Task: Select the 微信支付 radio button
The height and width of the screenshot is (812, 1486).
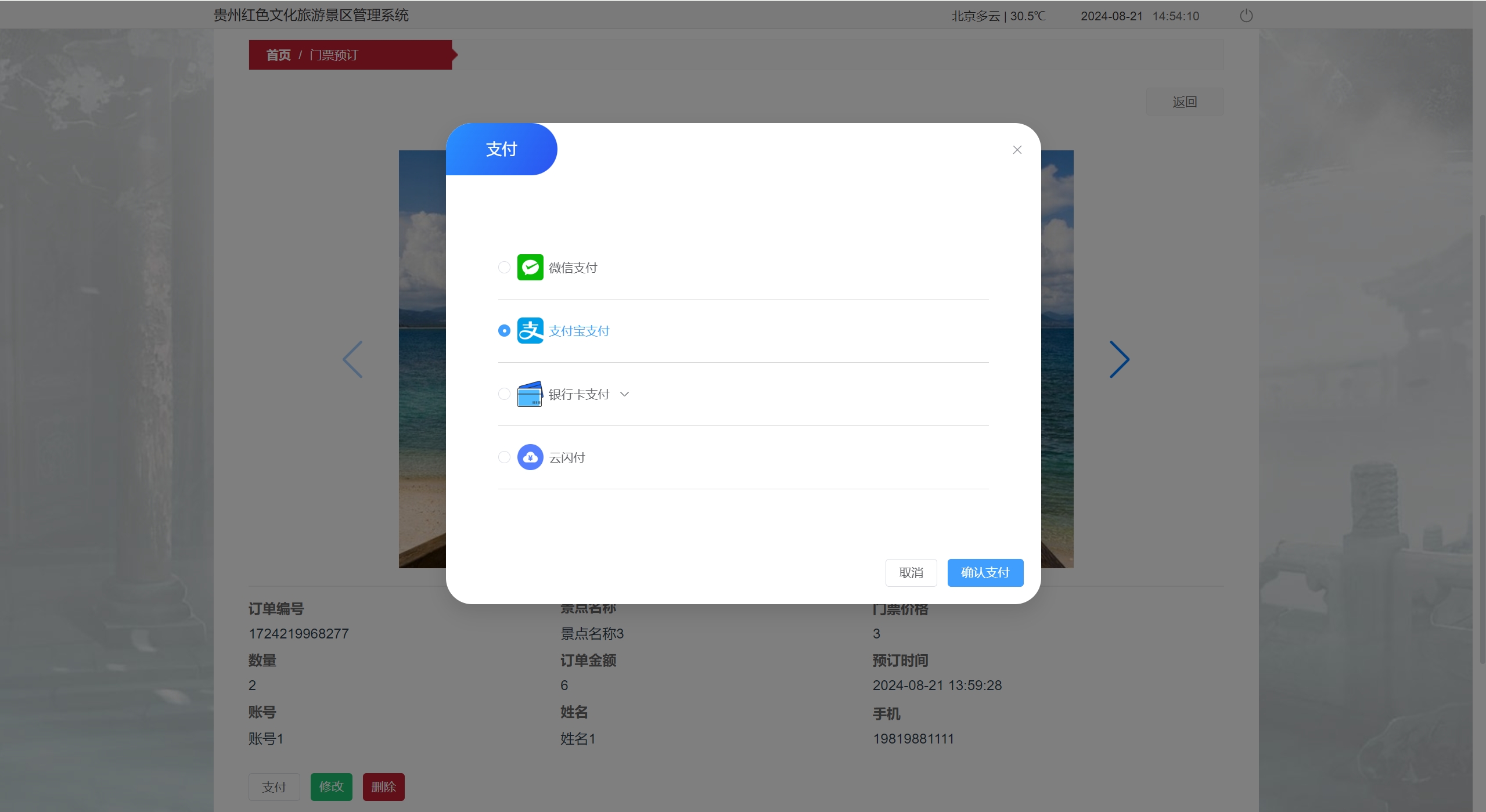Action: [x=504, y=268]
